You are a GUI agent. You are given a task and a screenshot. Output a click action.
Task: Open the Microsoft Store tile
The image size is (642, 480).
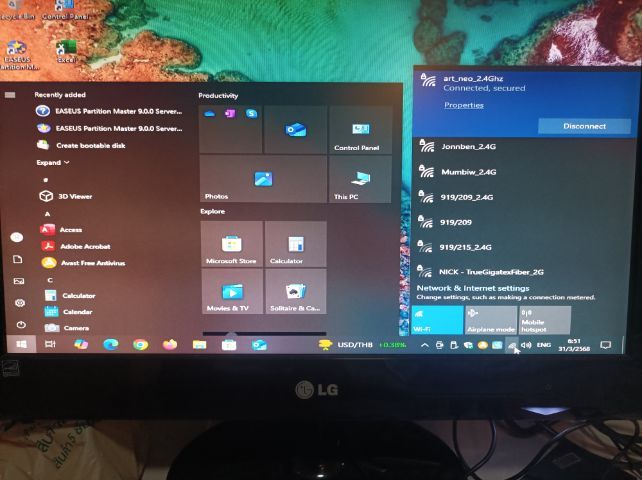coord(231,245)
